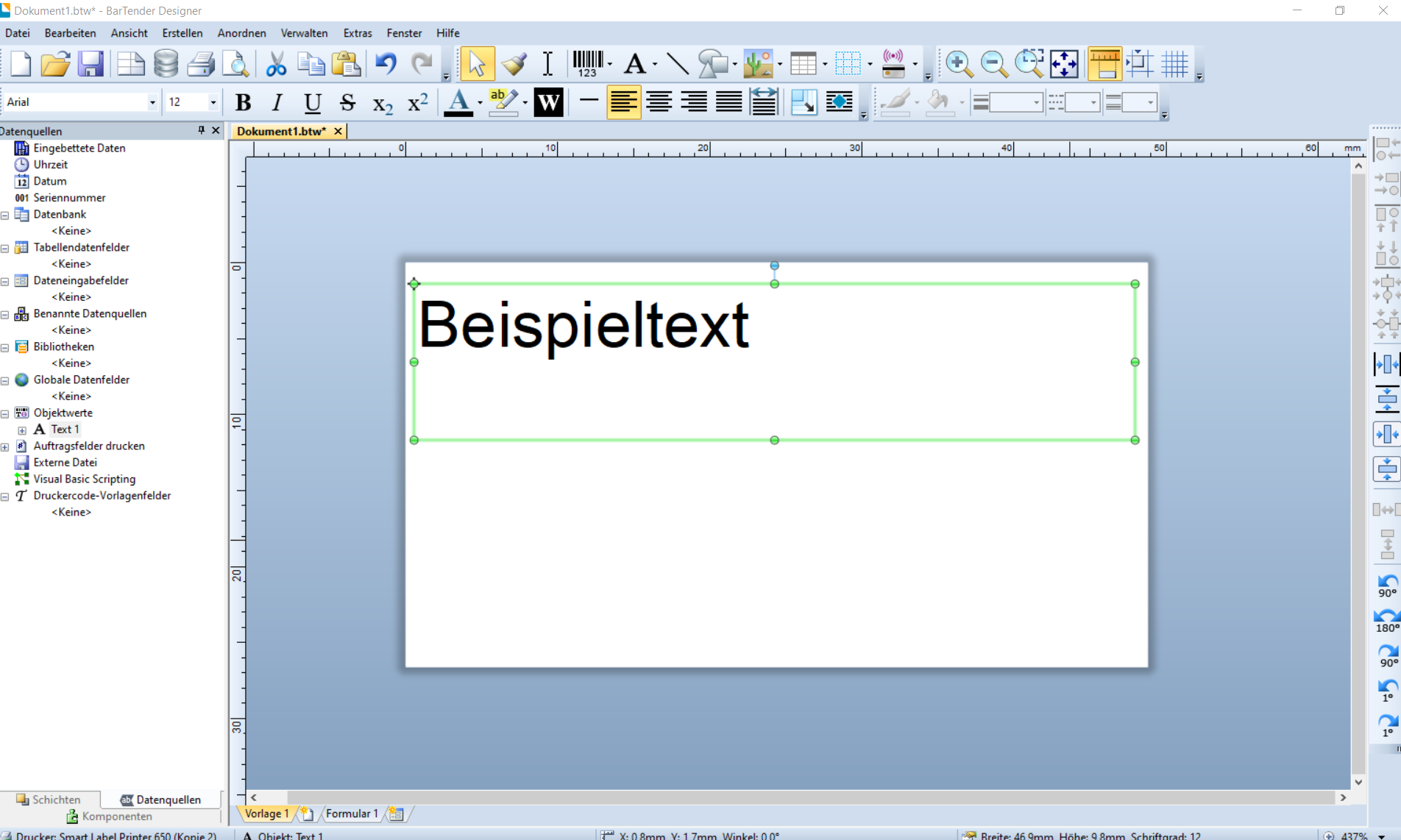
Task: Select Visual Basic Scripting data source
Action: 84,479
